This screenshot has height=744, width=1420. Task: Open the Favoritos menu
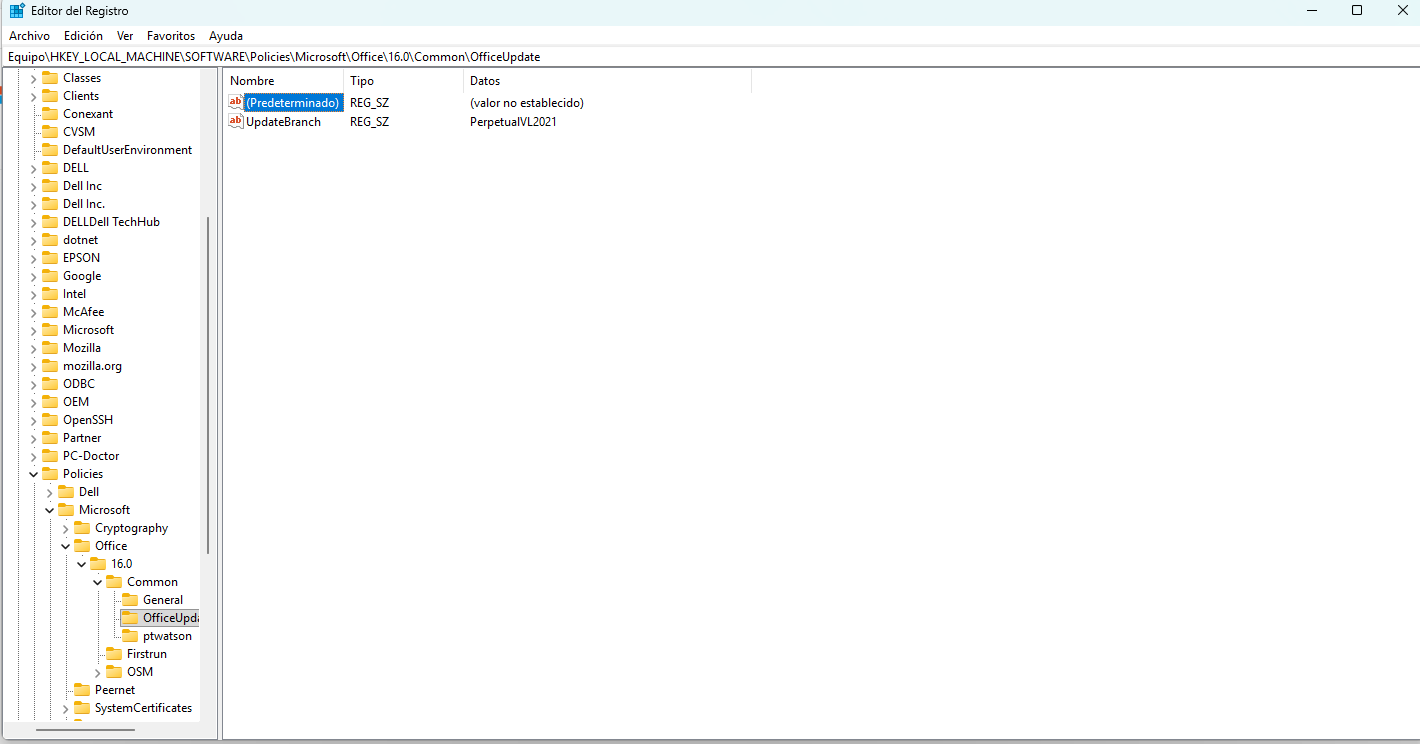[171, 35]
